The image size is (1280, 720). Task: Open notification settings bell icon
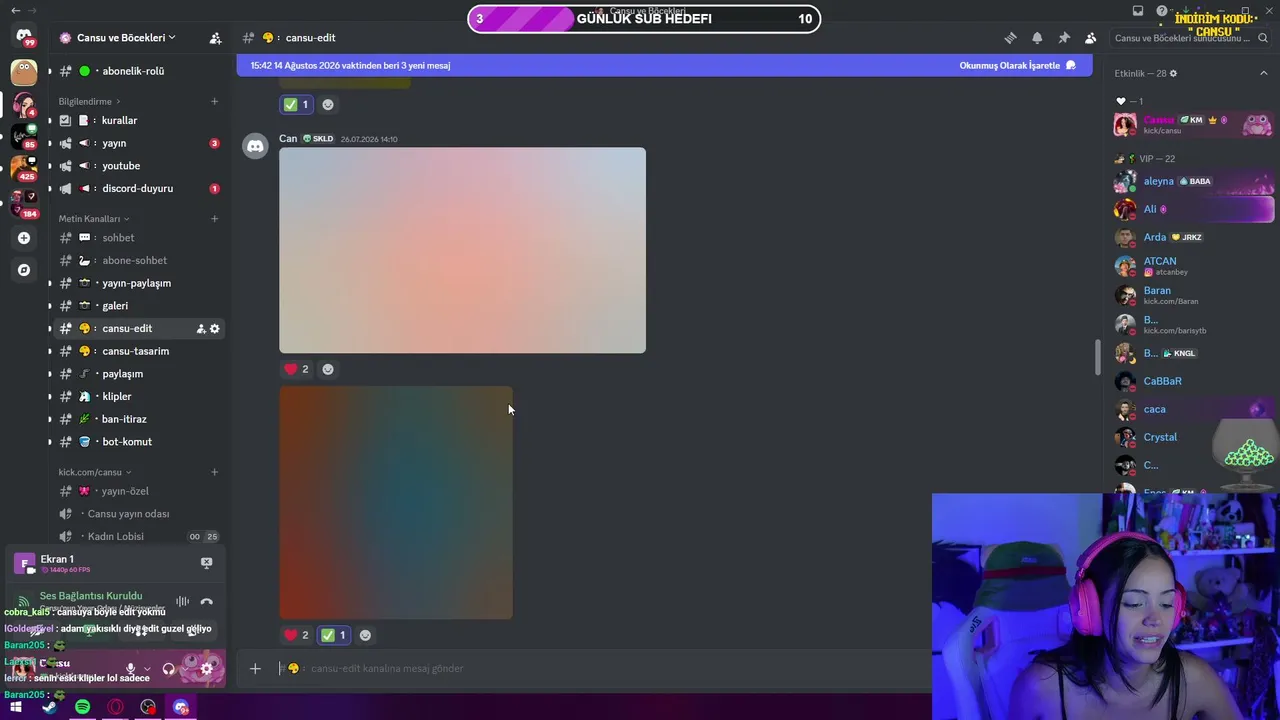1037,38
